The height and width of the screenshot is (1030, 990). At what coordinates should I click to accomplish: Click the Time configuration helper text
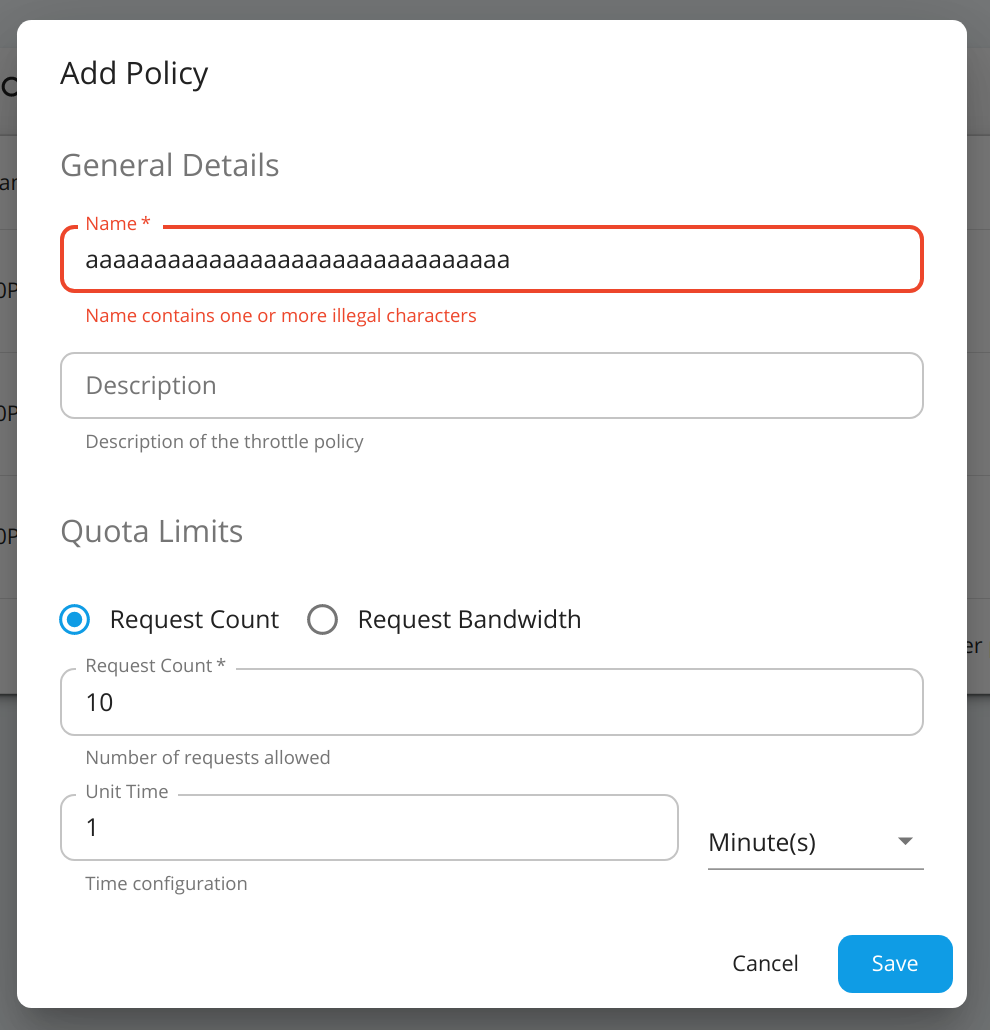[166, 883]
